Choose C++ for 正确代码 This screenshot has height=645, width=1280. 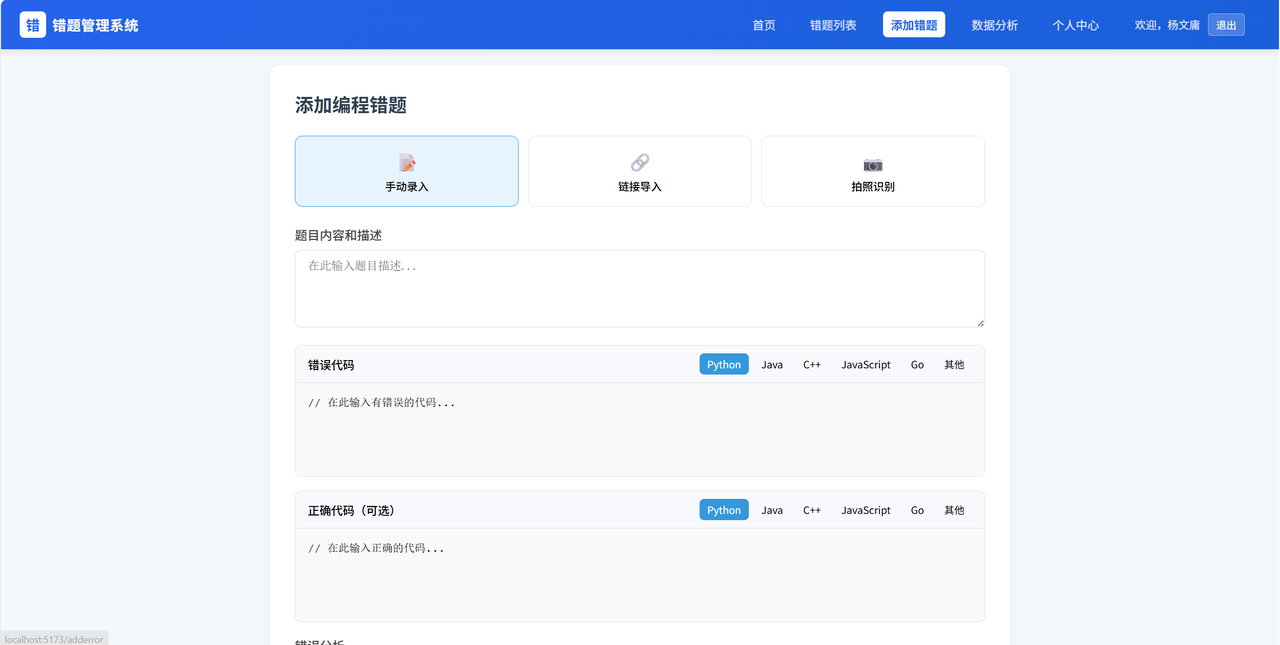click(x=812, y=510)
